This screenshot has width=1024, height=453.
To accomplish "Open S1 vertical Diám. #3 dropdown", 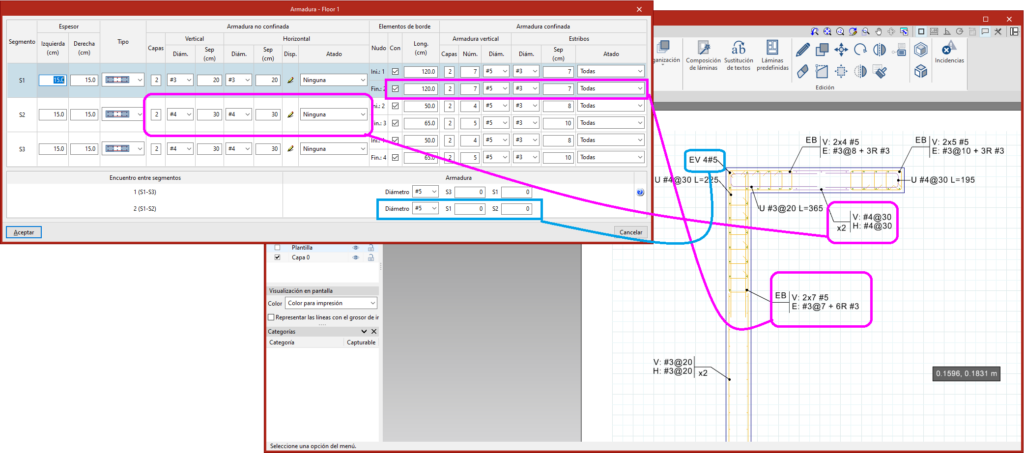I will coord(180,80).
